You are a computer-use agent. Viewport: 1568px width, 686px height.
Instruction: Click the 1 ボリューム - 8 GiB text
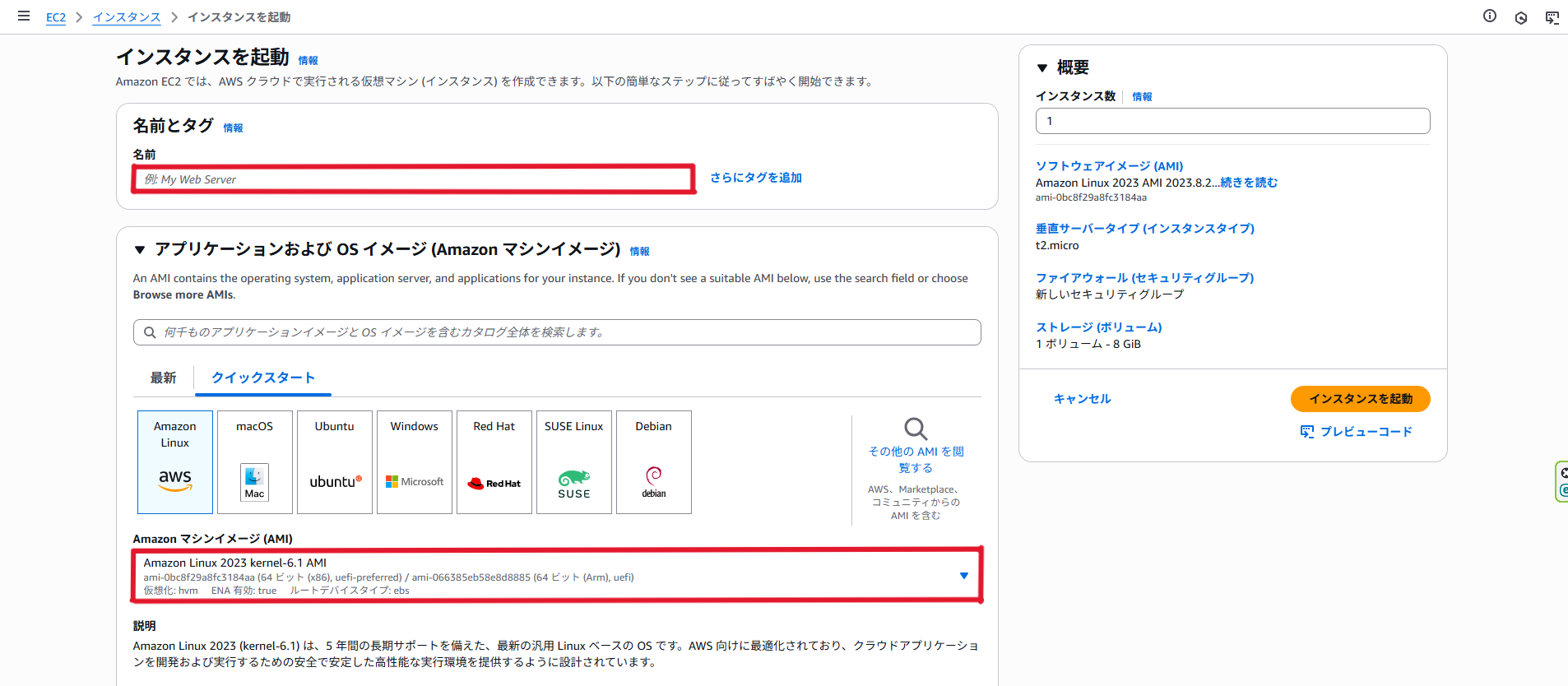click(x=1088, y=344)
